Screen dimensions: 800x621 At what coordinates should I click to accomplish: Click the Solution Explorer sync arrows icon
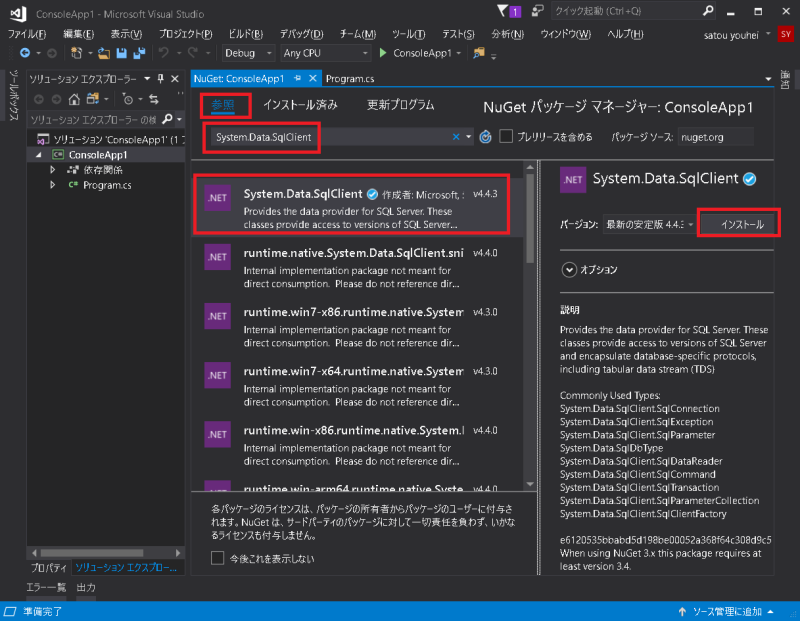(154, 99)
